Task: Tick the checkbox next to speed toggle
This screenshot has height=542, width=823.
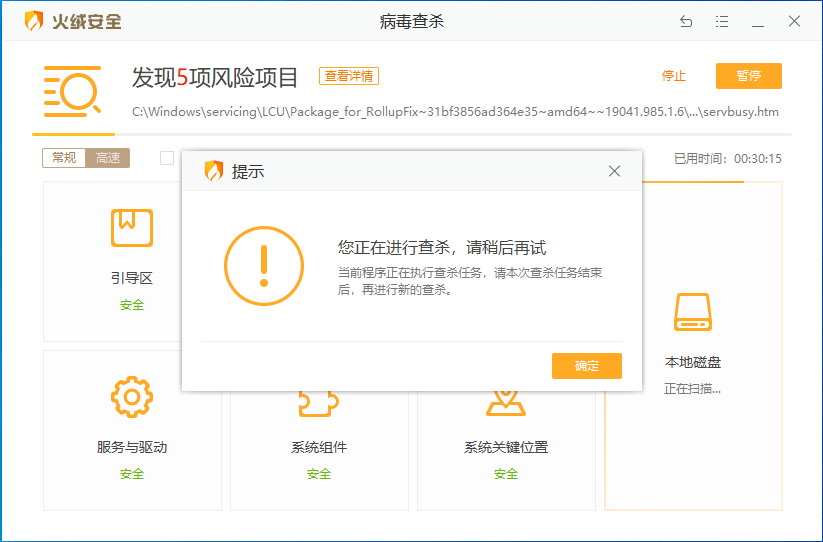Action: (167, 158)
